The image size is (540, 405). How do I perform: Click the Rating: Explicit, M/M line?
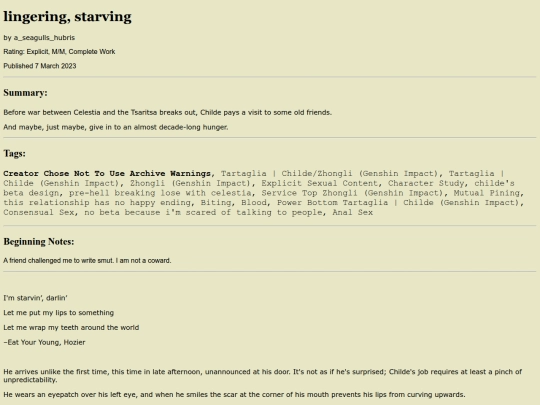point(59,52)
